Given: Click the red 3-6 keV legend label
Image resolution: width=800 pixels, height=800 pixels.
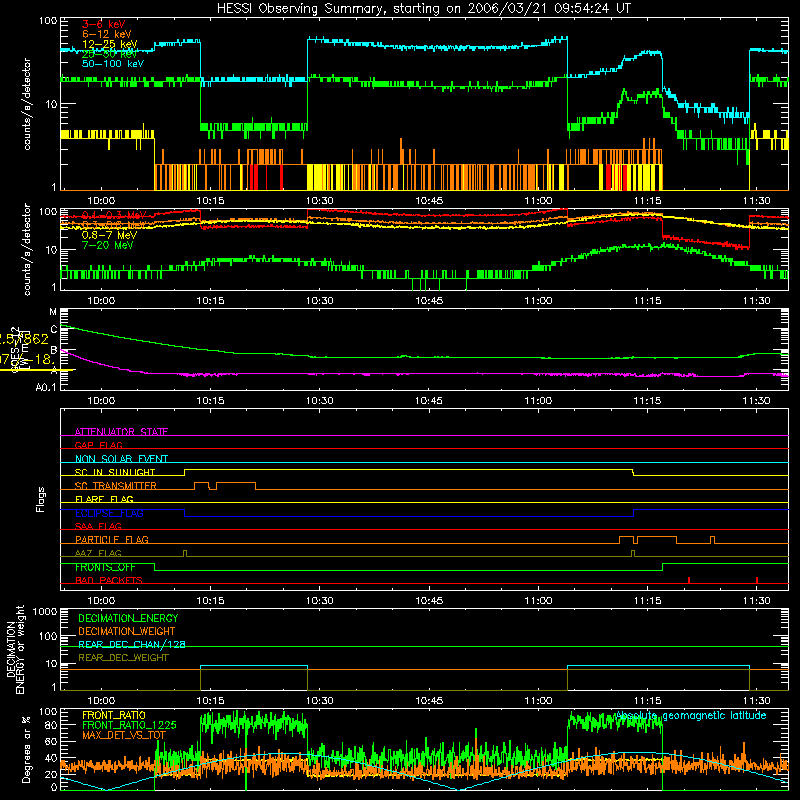Looking at the screenshot, I should (104, 24).
